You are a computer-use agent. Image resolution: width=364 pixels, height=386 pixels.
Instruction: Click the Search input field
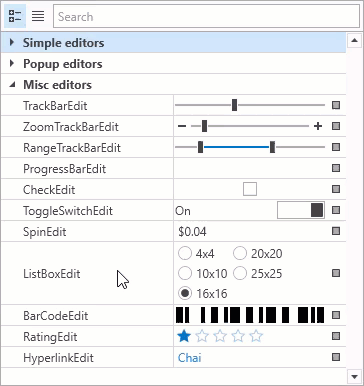[x=206, y=16]
